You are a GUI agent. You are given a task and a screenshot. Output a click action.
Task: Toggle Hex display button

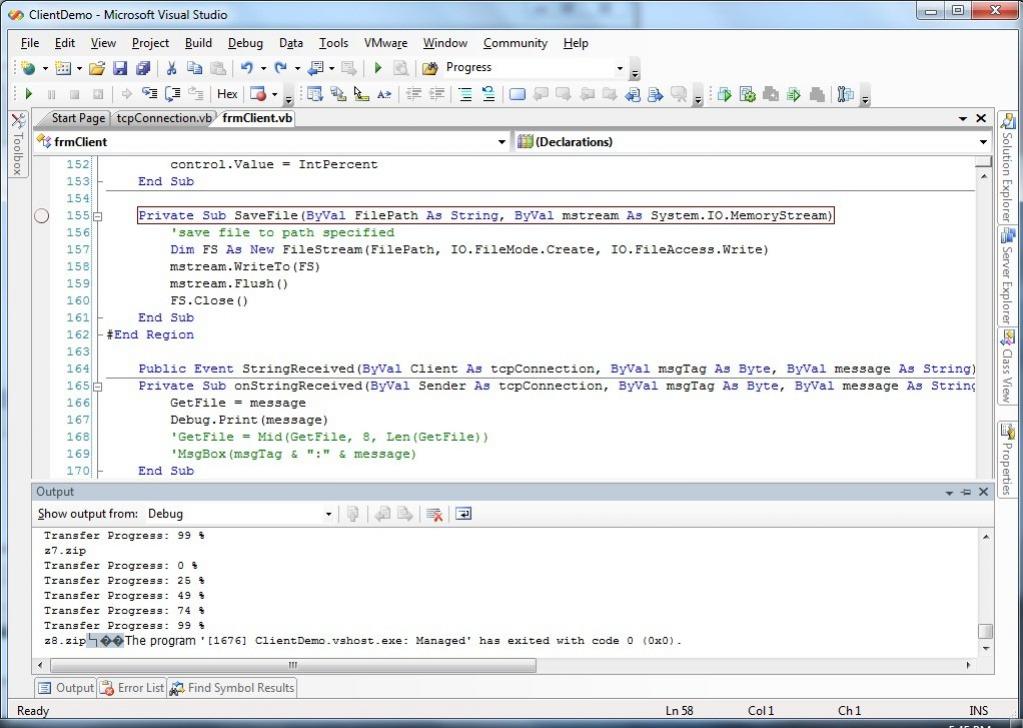[227, 94]
